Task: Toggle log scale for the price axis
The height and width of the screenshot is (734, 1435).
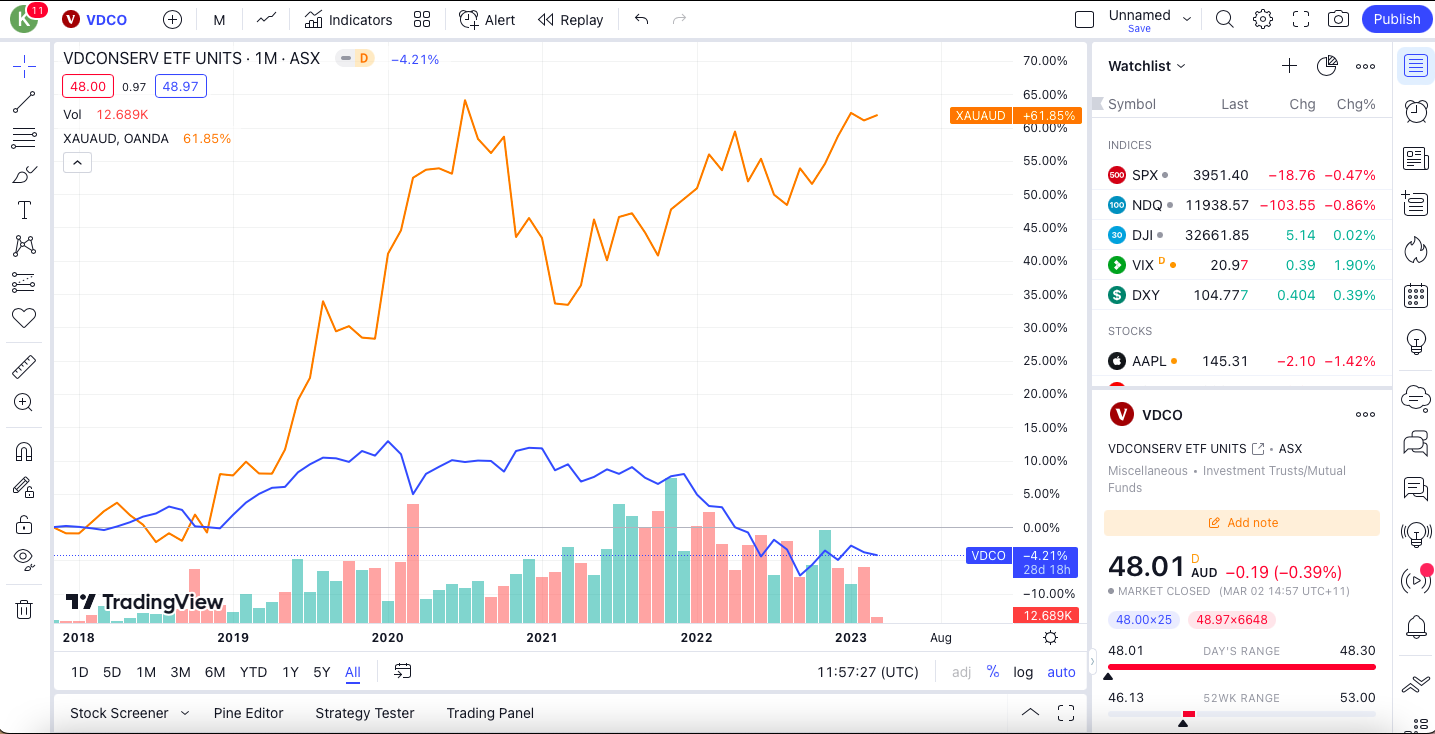Action: (1023, 672)
